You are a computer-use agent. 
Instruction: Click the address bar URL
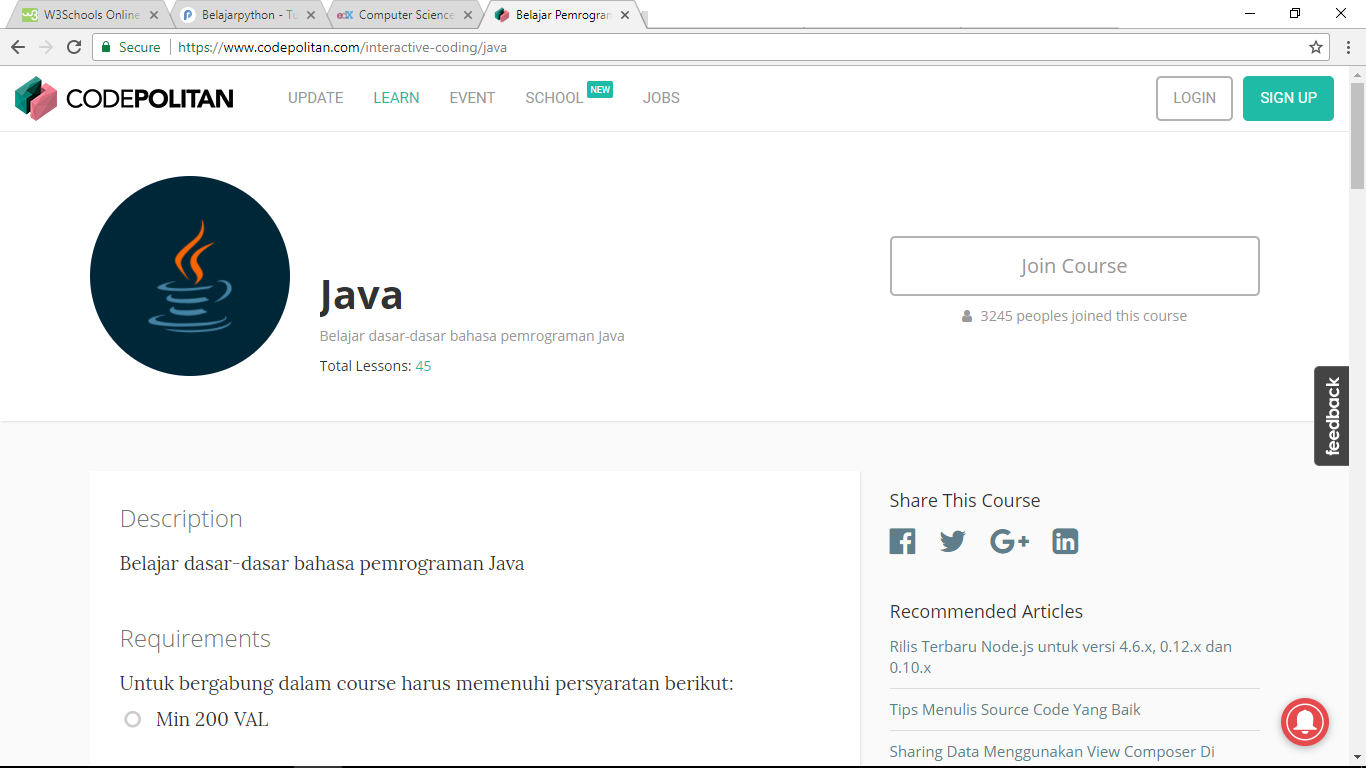pos(342,47)
